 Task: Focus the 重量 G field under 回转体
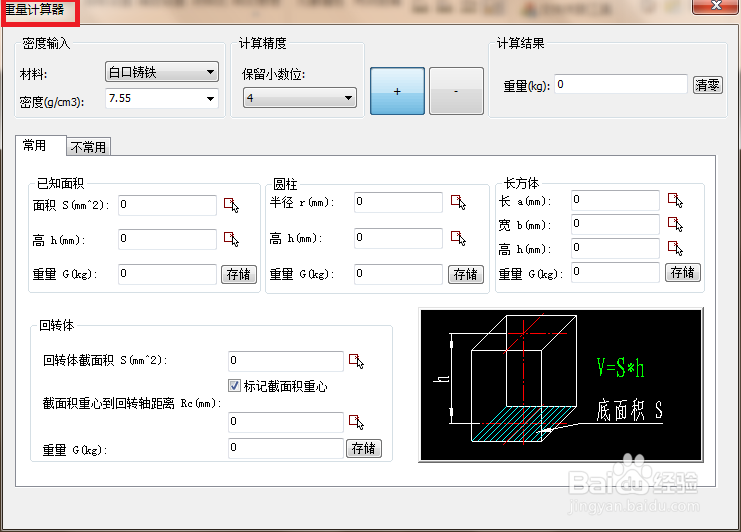[x=286, y=448]
